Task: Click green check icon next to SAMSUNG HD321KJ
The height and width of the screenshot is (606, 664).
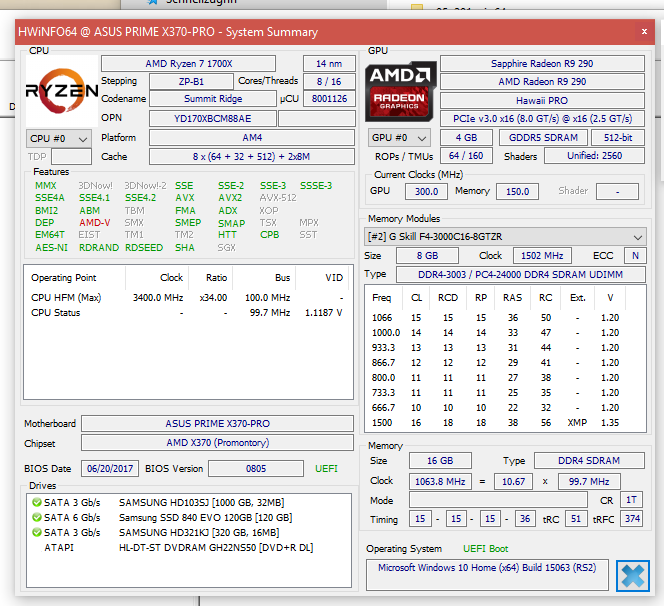Action: click(37, 532)
